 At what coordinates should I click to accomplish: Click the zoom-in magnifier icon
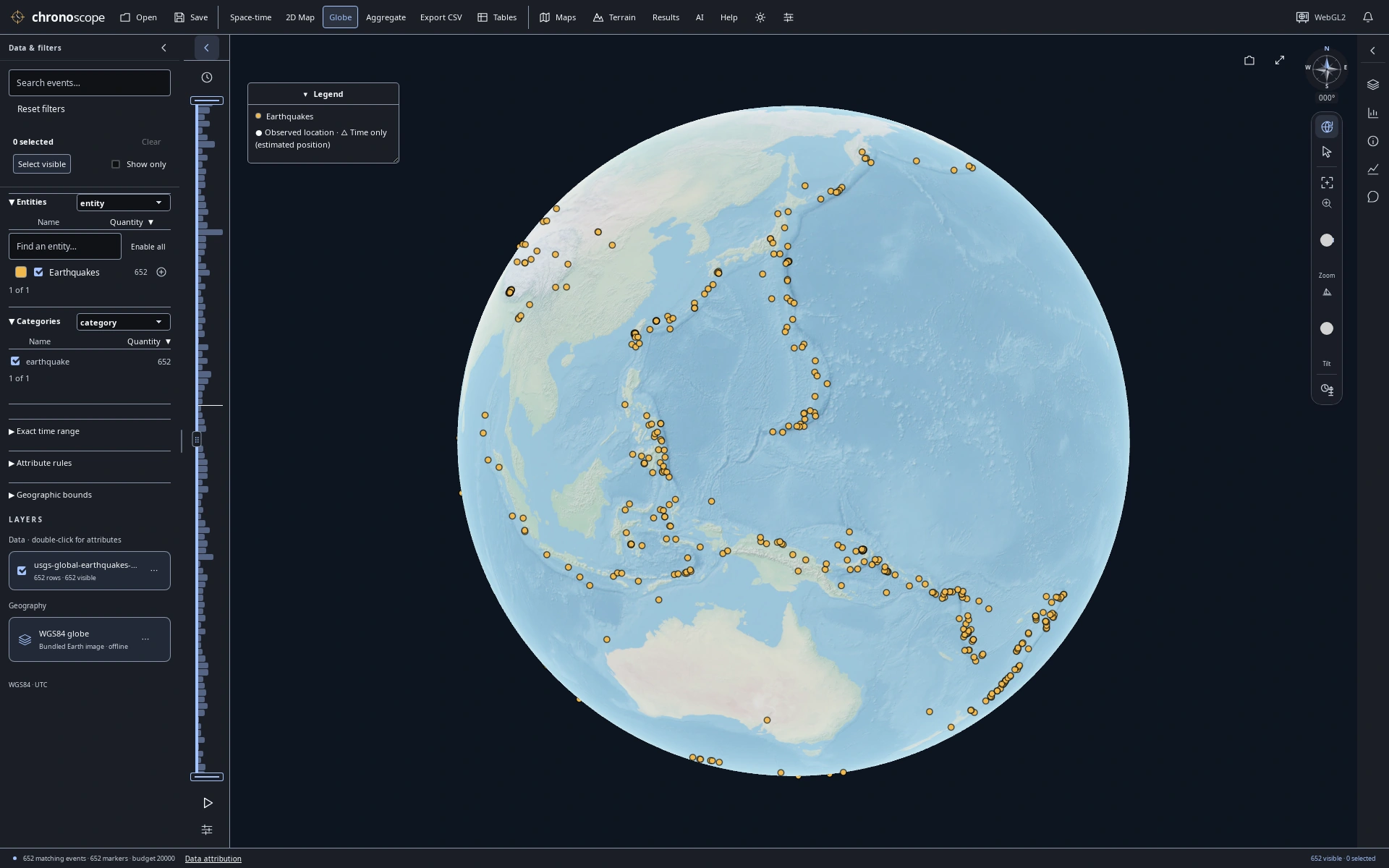(1327, 204)
